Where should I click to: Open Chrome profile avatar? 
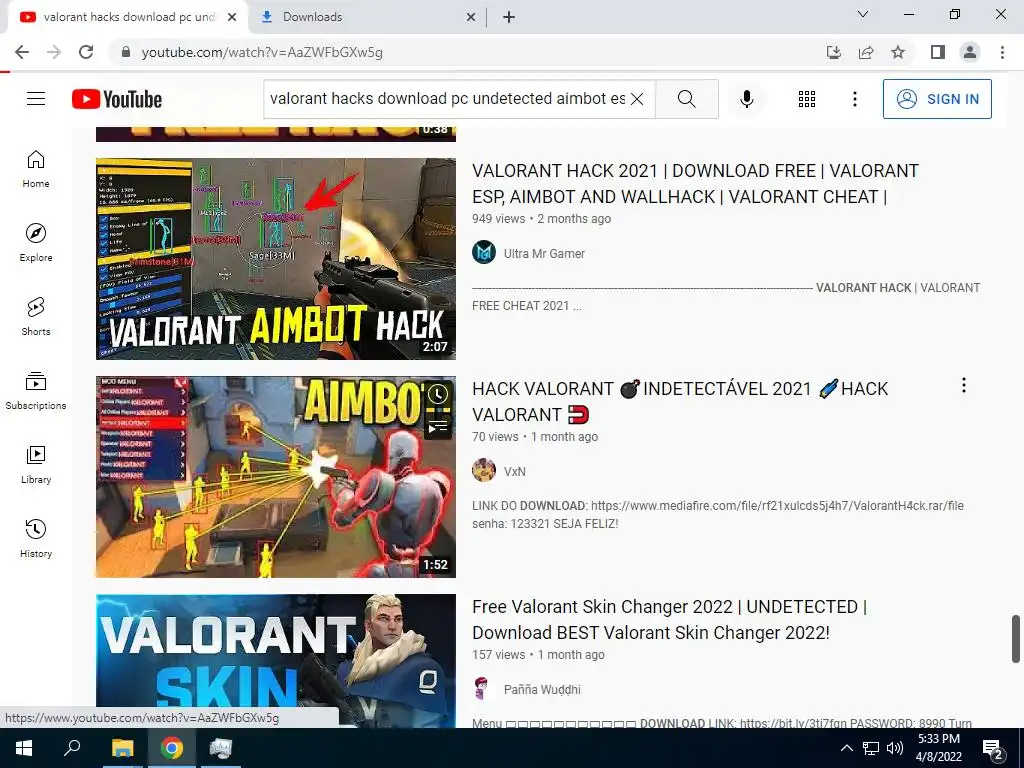coord(970,52)
